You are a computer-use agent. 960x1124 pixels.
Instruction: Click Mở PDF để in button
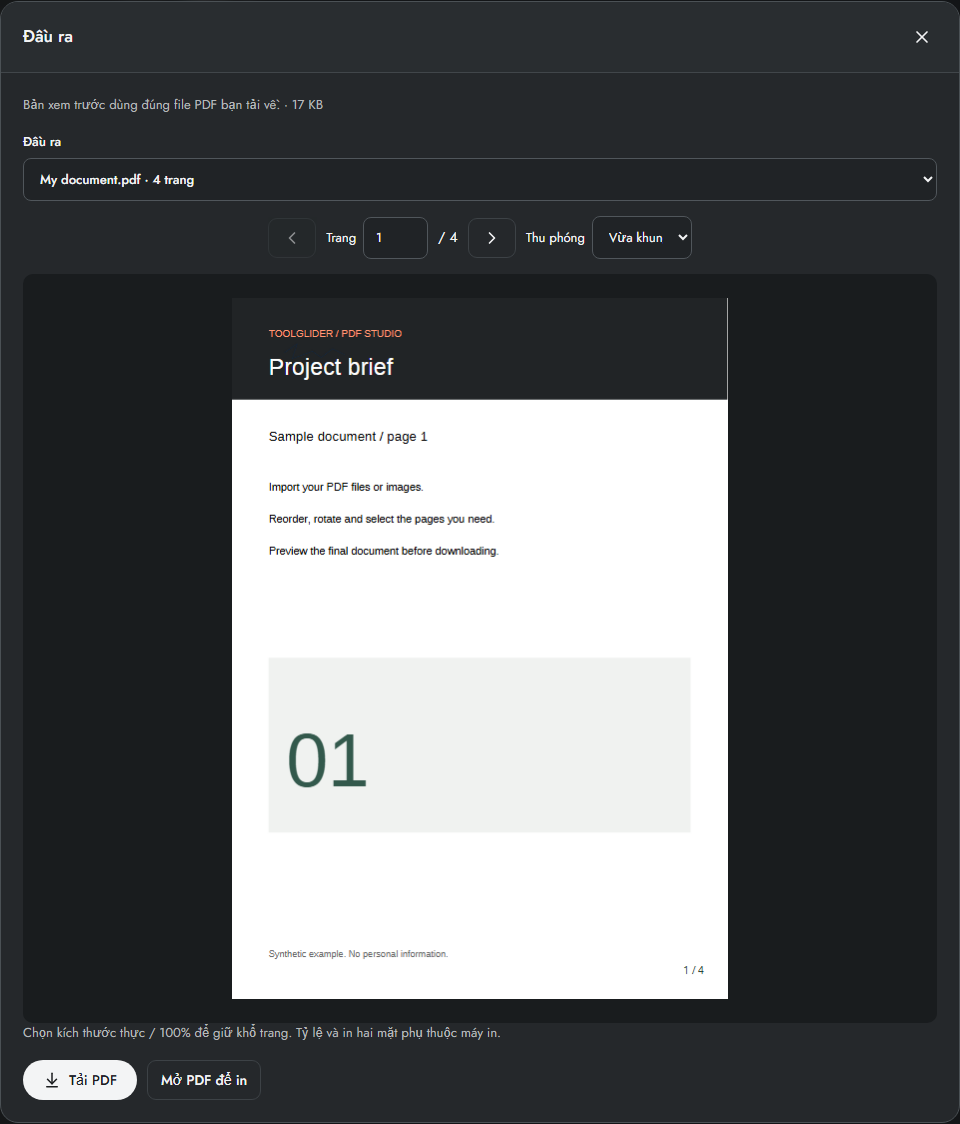coord(204,1080)
